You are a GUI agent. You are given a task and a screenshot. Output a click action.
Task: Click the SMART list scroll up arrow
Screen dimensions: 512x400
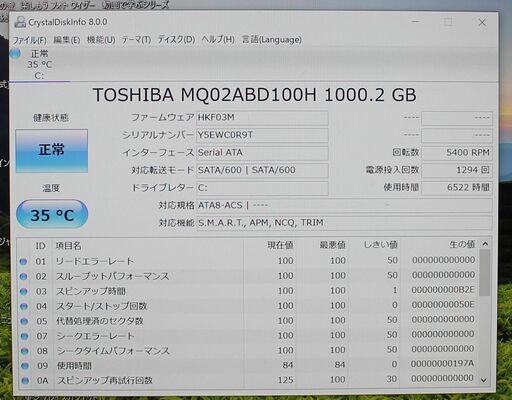[x=485, y=244]
